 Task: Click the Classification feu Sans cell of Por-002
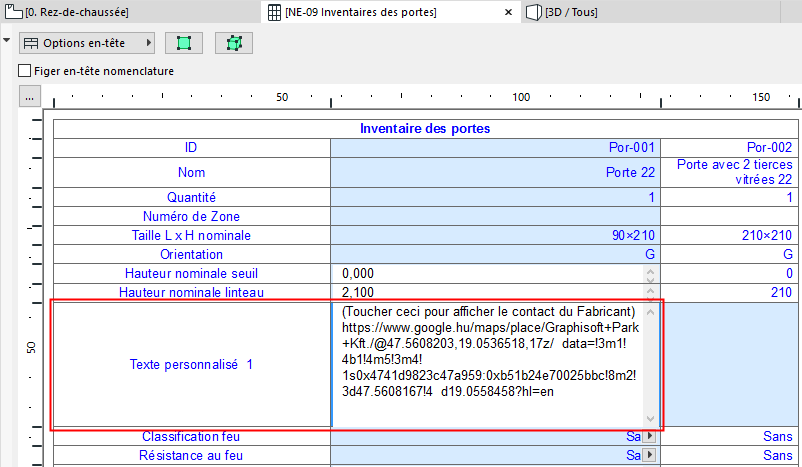729,436
